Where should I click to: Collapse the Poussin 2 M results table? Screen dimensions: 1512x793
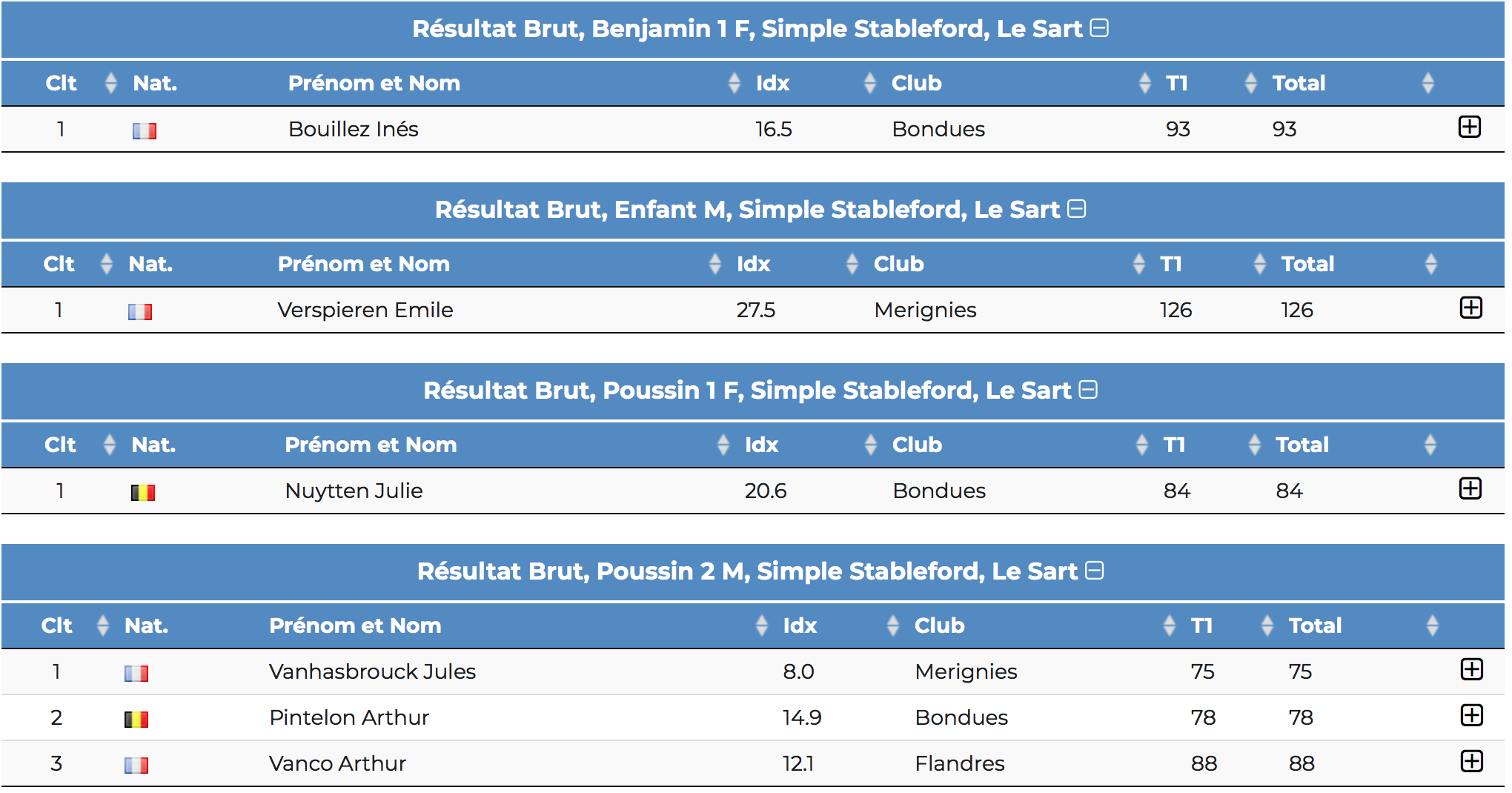[1094, 571]
